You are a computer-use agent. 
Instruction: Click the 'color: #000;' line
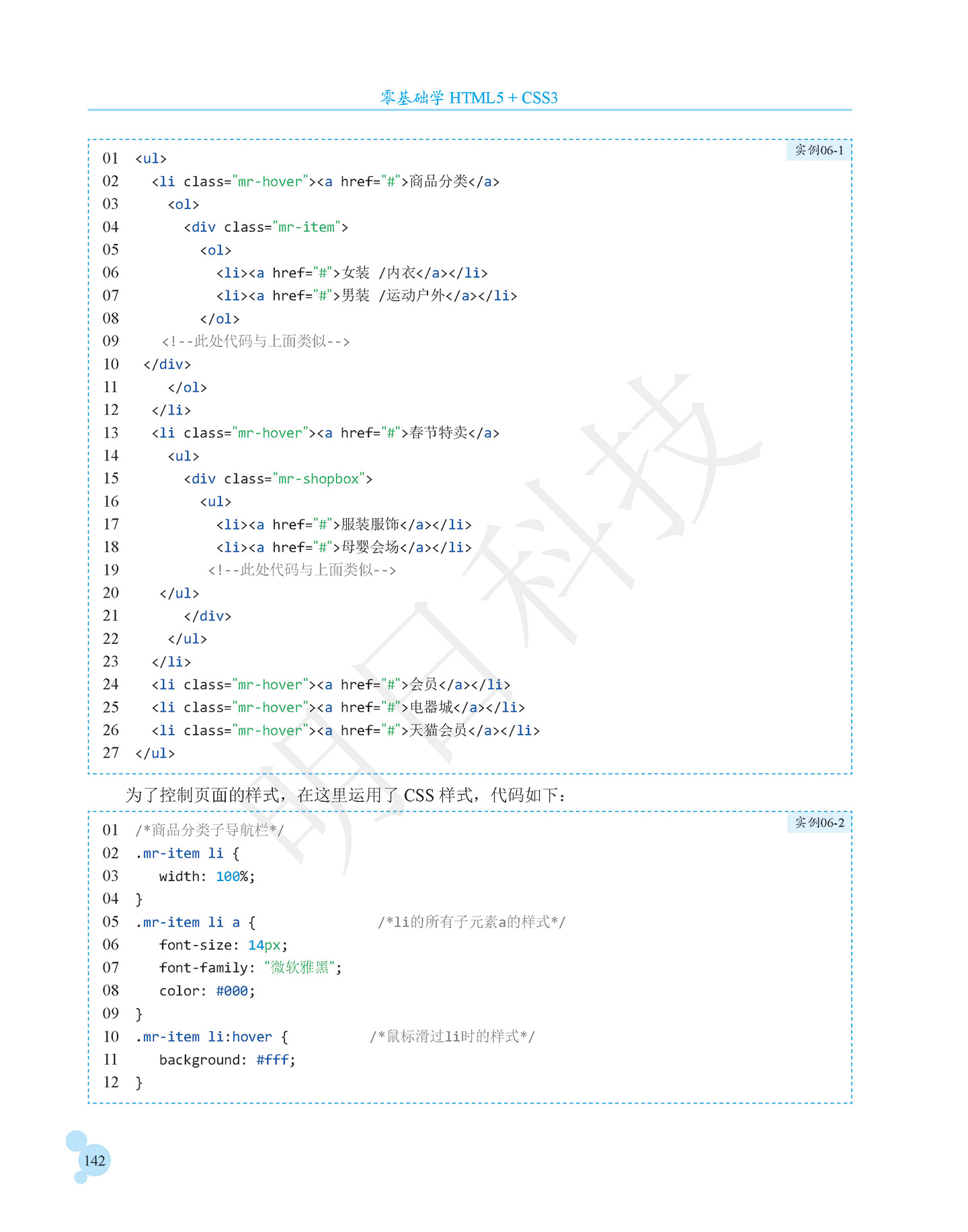click(x=207, y=991)
